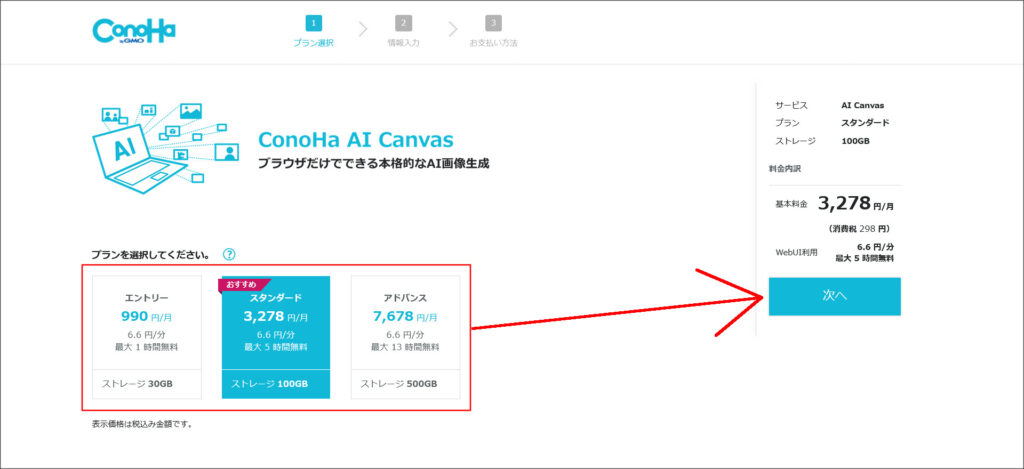Image resolution: width=1024 pixels, height=469 pixels.
Task: Click the ストレージ 30GB text
Action: pyautogui.click(x=137, y=384)
